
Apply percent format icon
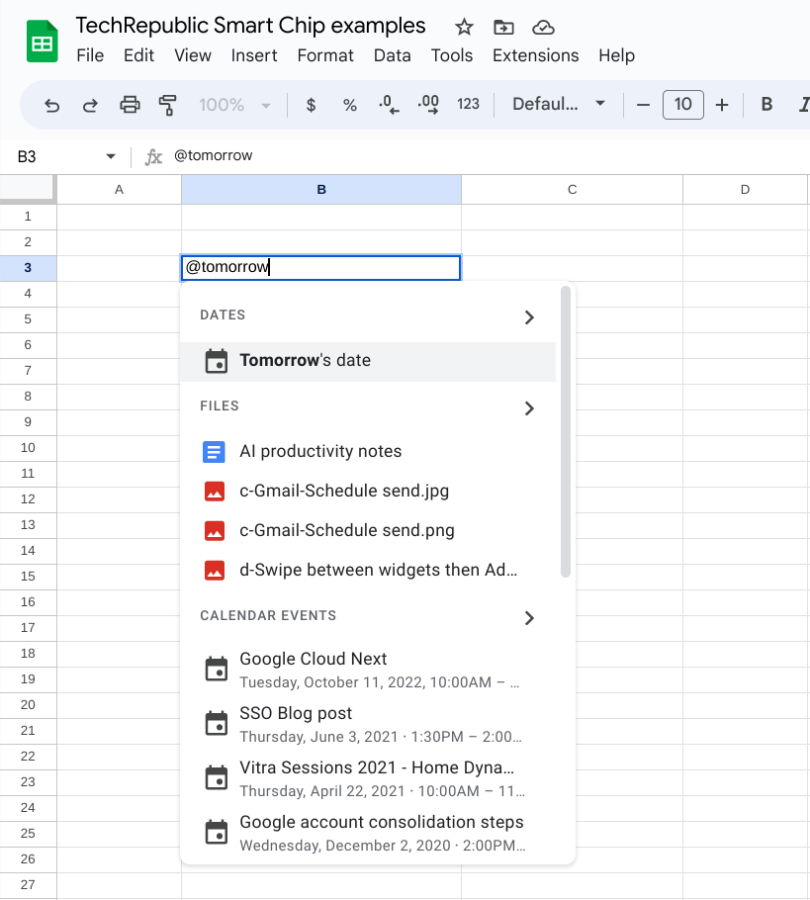coord(349,103)
